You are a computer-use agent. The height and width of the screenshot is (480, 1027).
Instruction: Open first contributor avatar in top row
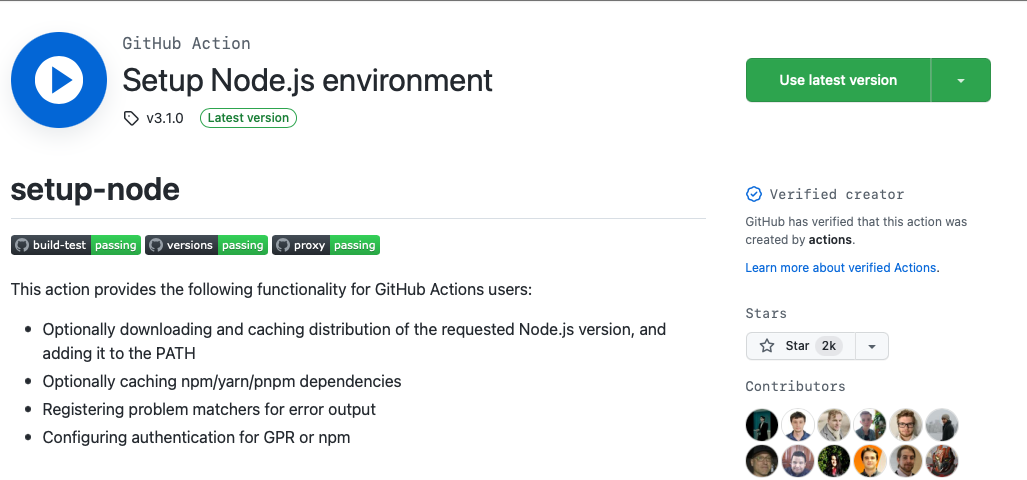point(762,424)
